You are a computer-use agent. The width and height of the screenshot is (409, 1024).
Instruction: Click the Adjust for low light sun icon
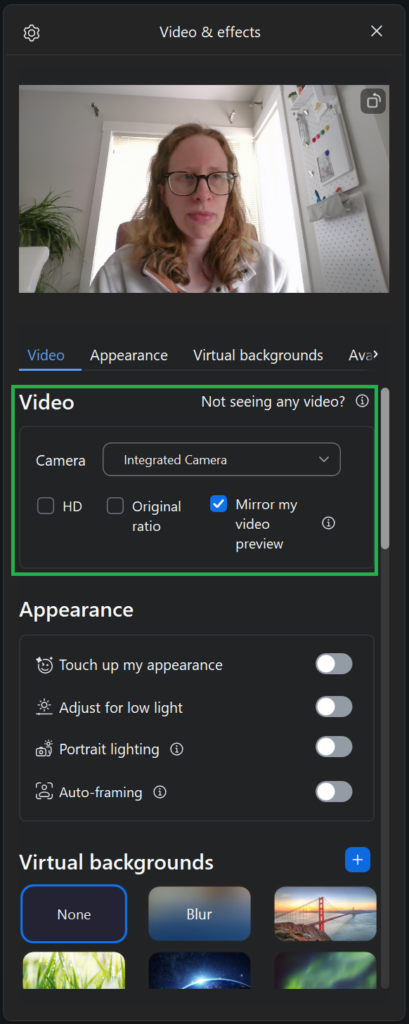point(44,707)
